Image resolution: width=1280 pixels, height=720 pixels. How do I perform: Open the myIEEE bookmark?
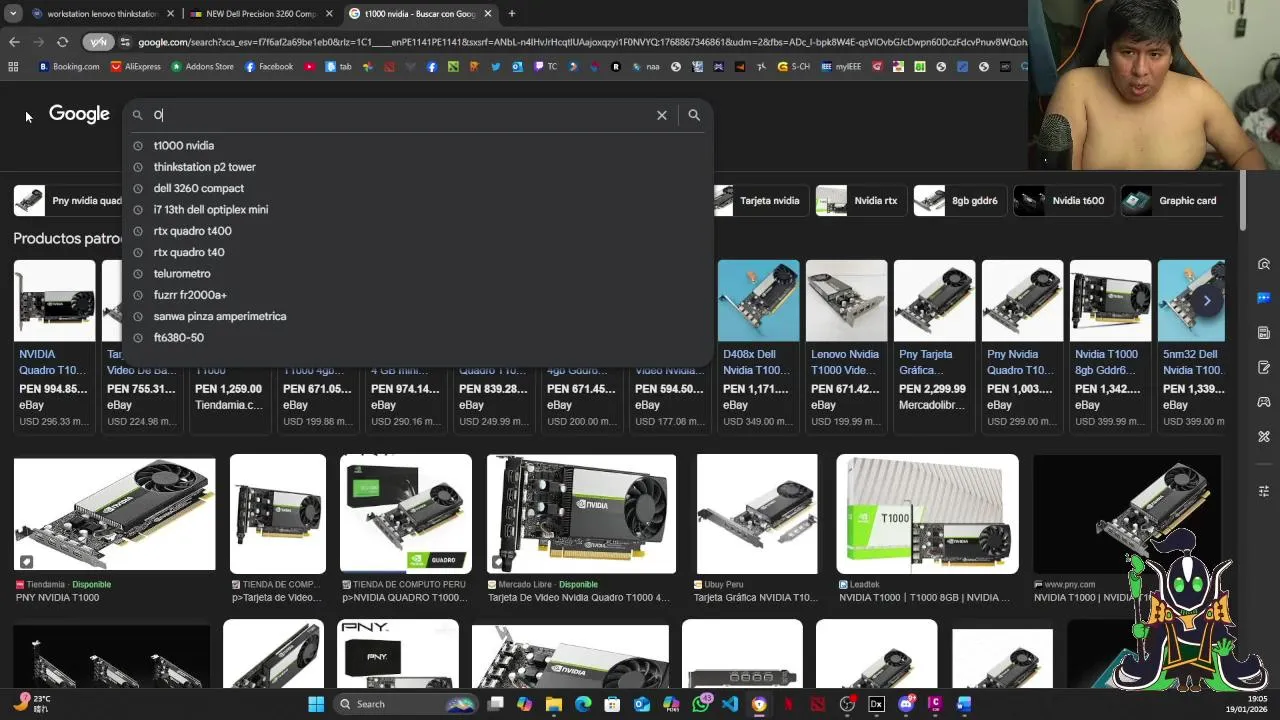point(841,67)
